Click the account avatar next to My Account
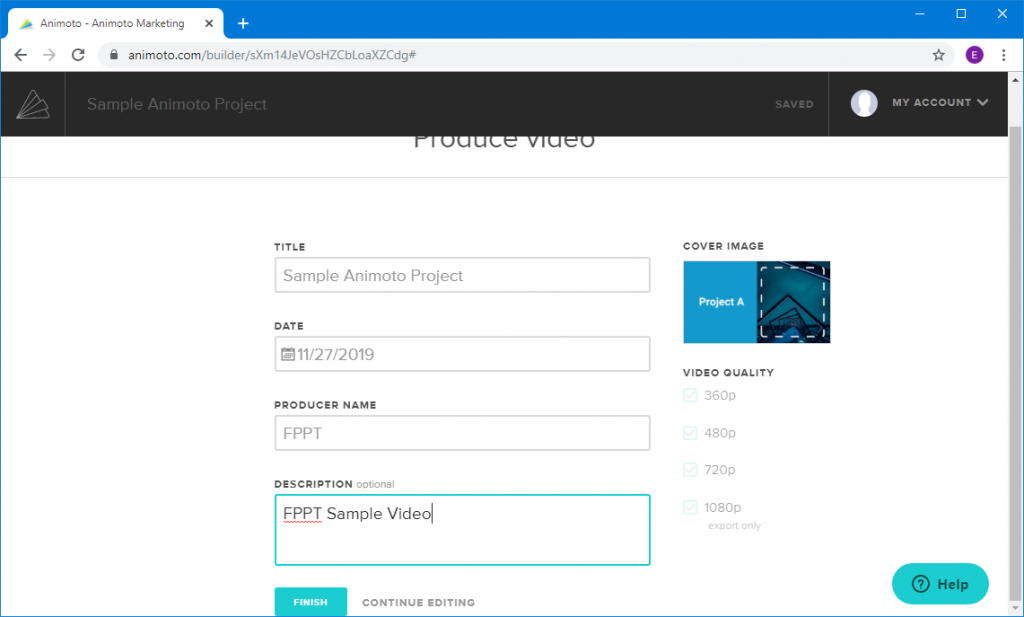The width and height of the screenshot is (1024, 617). pyautogui.click(x=863, y=102)
